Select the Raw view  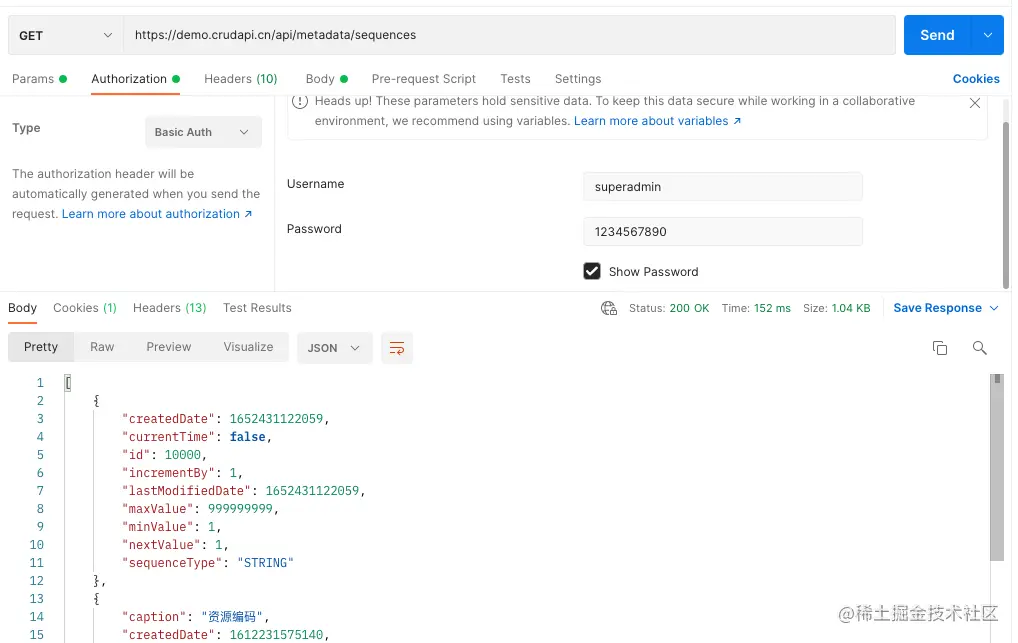click(102, 347)
